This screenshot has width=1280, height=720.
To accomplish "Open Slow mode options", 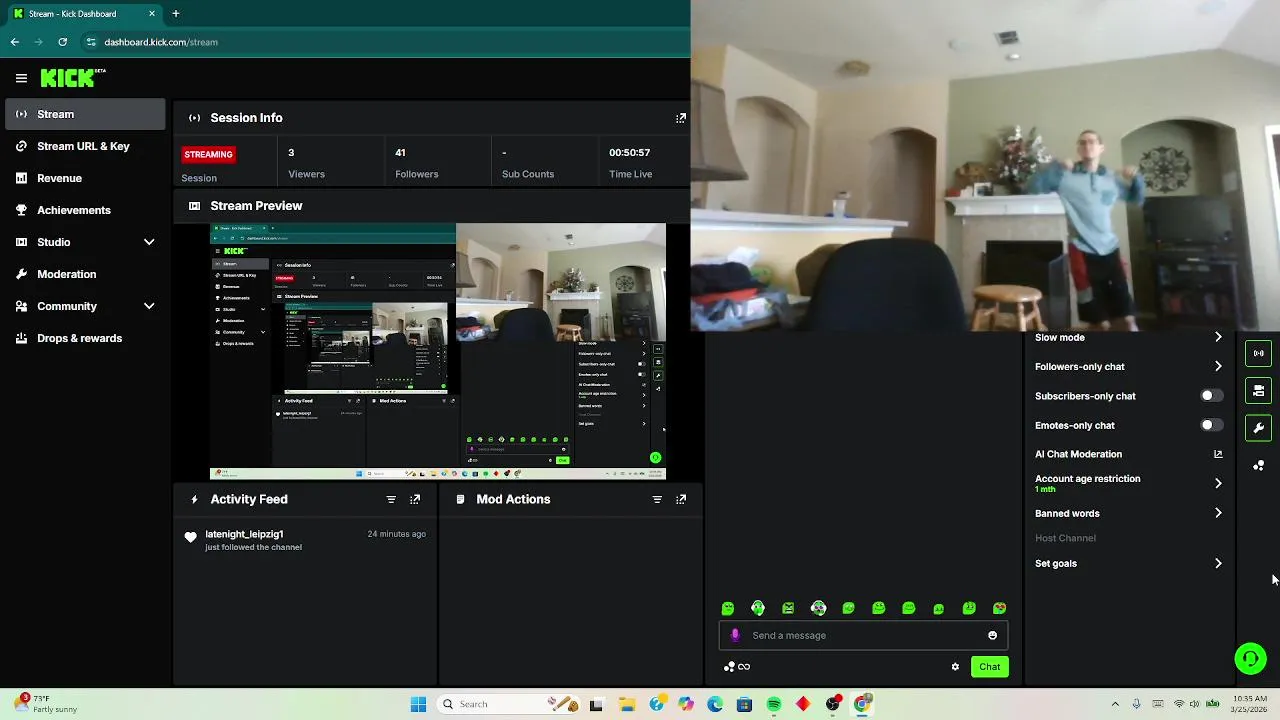I will click(1129, 337).
